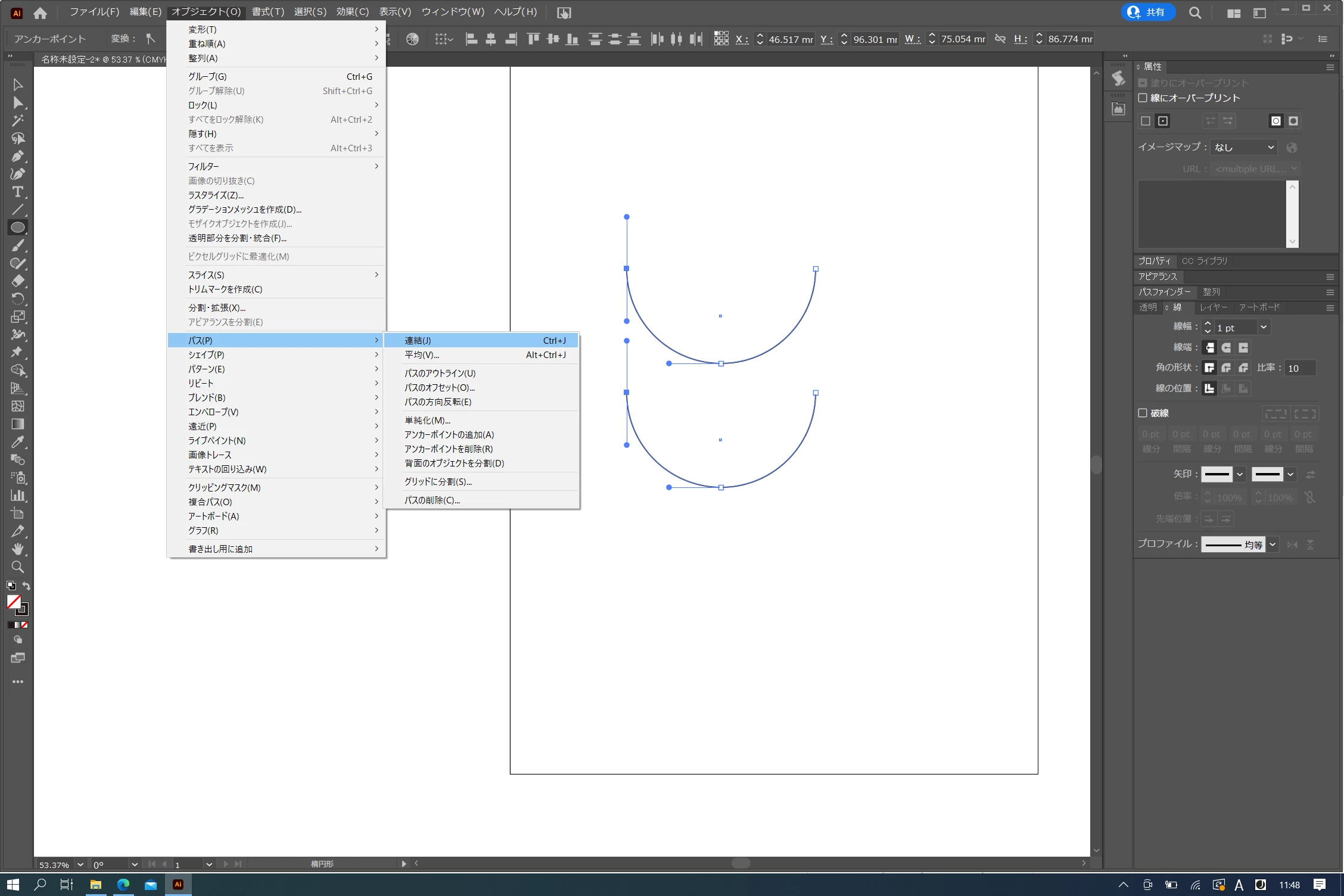The image size is (1344, 896).
Task: Click パスのアウトライン(U) menu entry
Action: click(x=440, y=373)
